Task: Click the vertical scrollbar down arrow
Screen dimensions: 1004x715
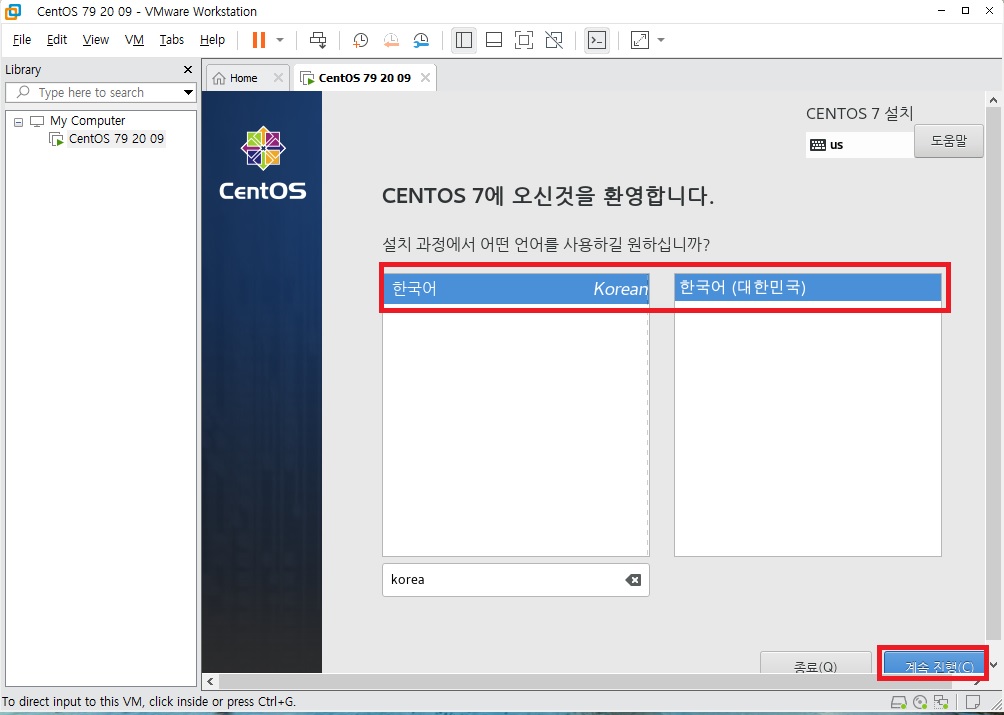Action: tap(993, 665)
